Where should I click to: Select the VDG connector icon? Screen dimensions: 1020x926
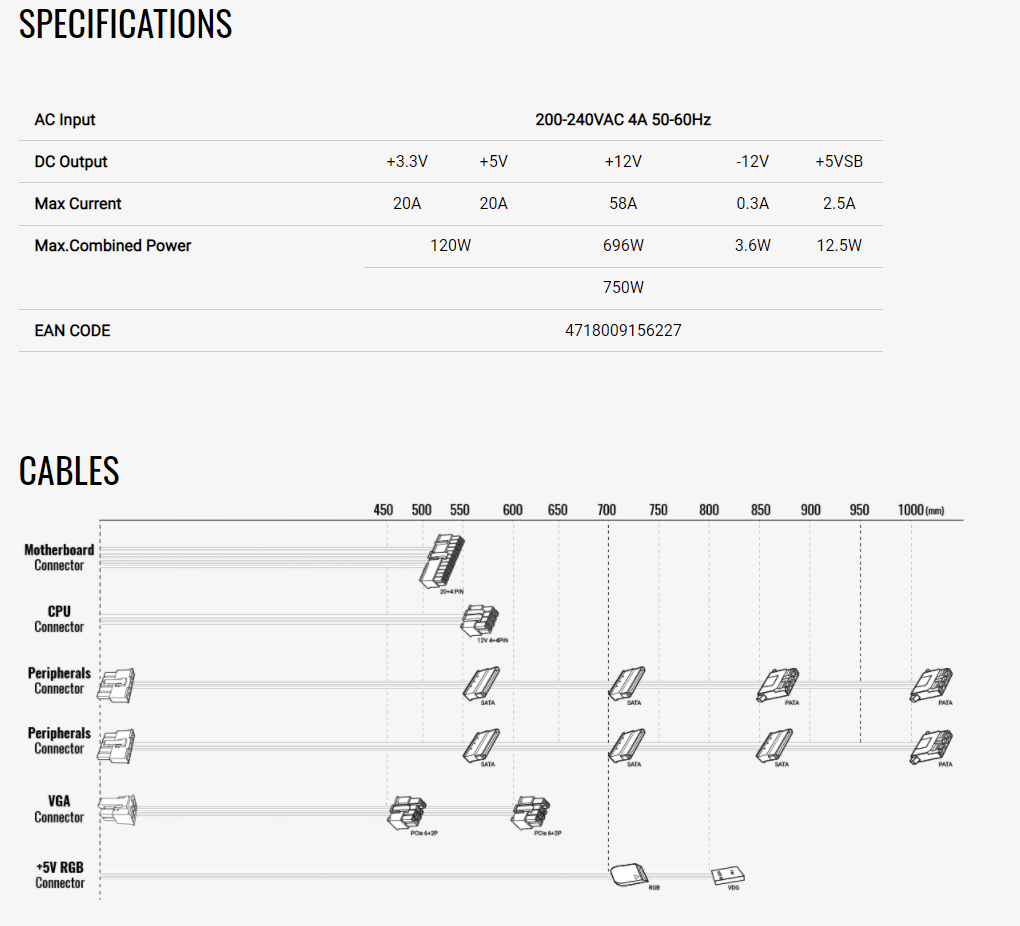pos(727,875)
